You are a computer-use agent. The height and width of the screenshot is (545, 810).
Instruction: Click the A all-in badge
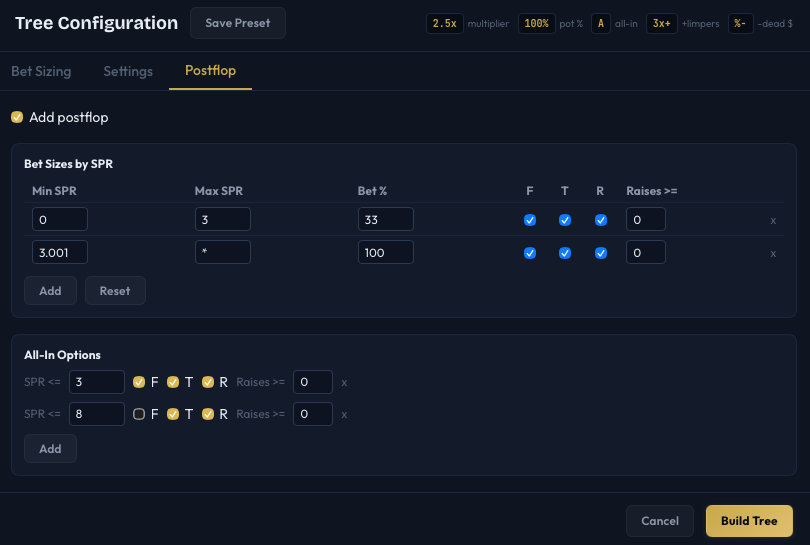tap(600, 23)
